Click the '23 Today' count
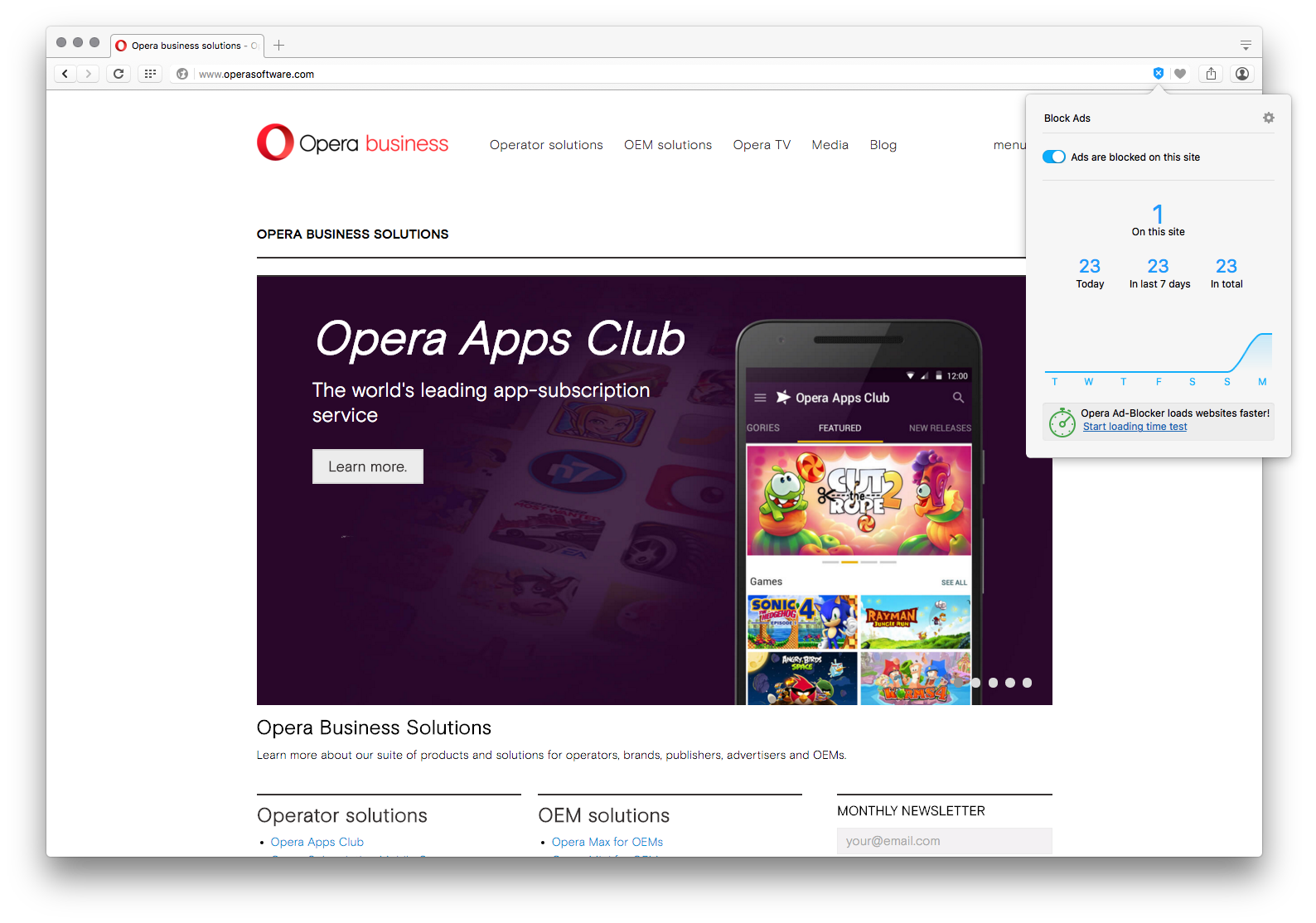Viewport: 1316px width, 923px height. click(1090, 273)
